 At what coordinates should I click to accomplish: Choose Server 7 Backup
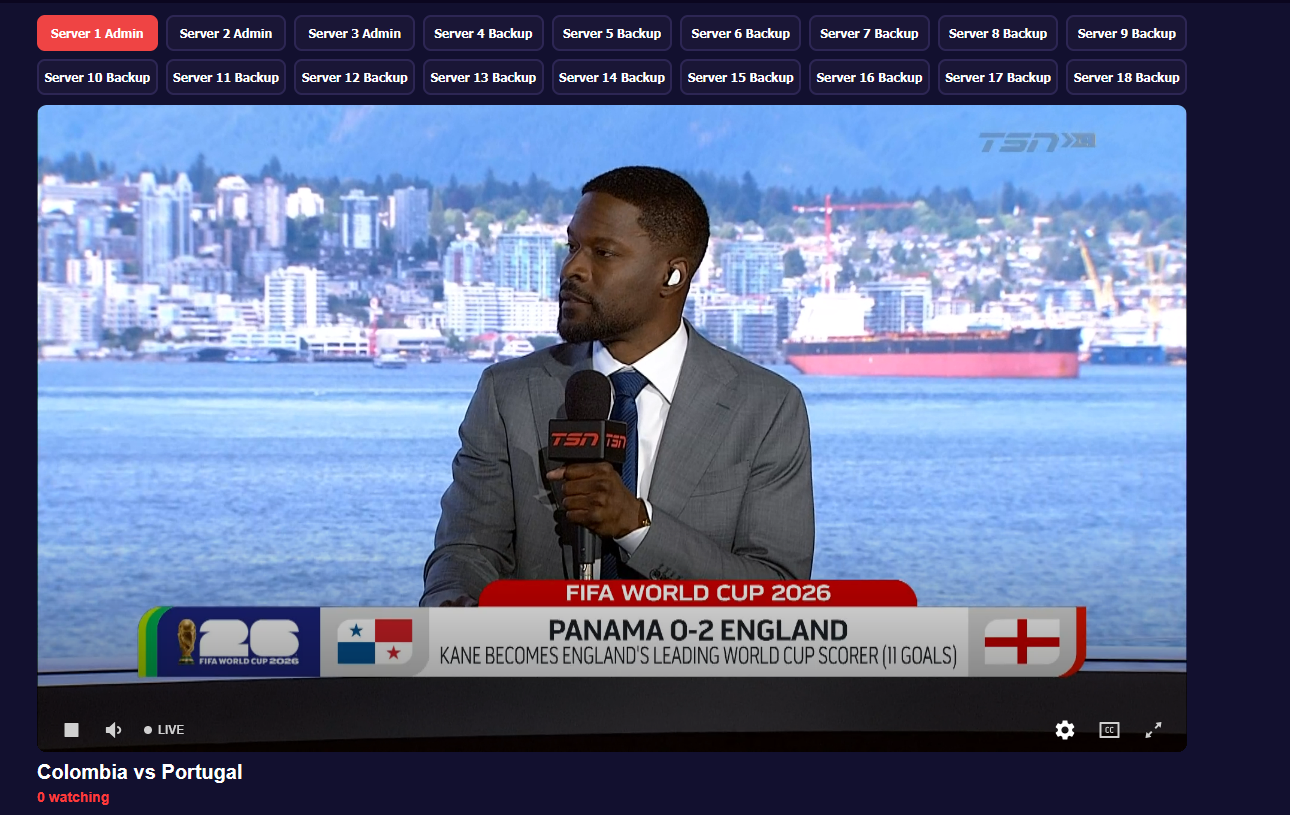point(869,33)
